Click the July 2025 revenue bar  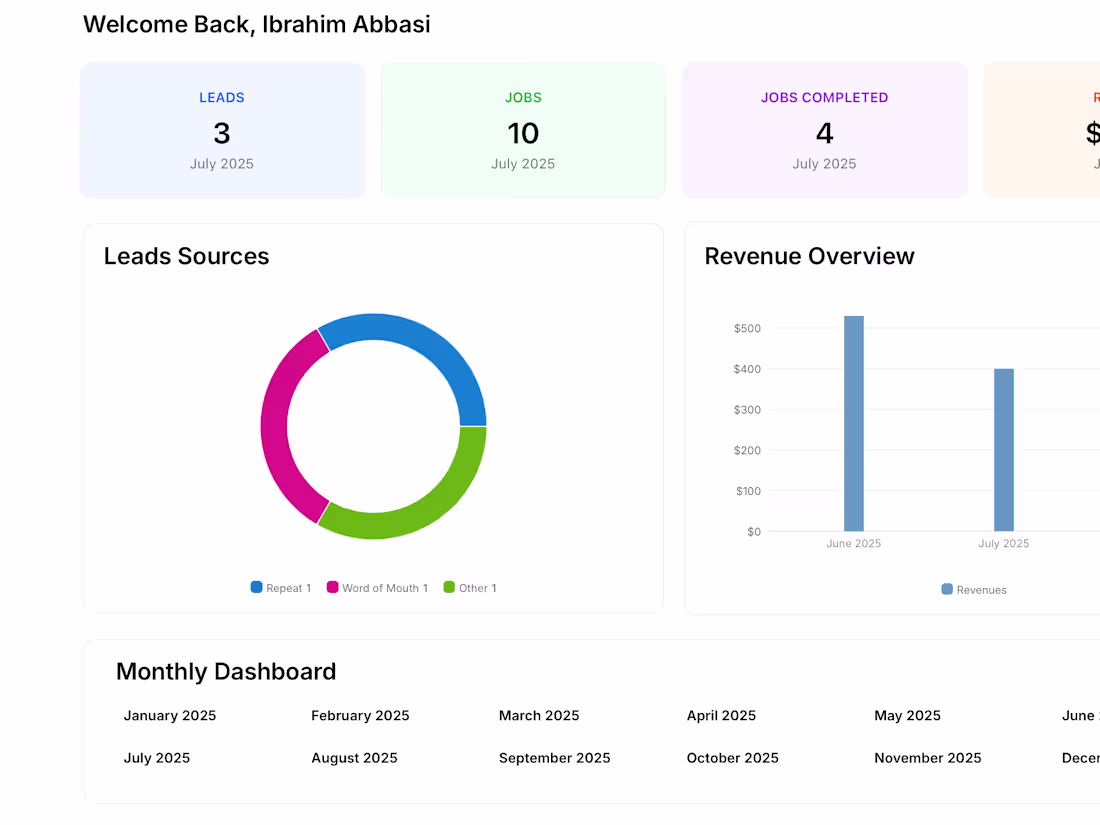(x=1005, y=450)
